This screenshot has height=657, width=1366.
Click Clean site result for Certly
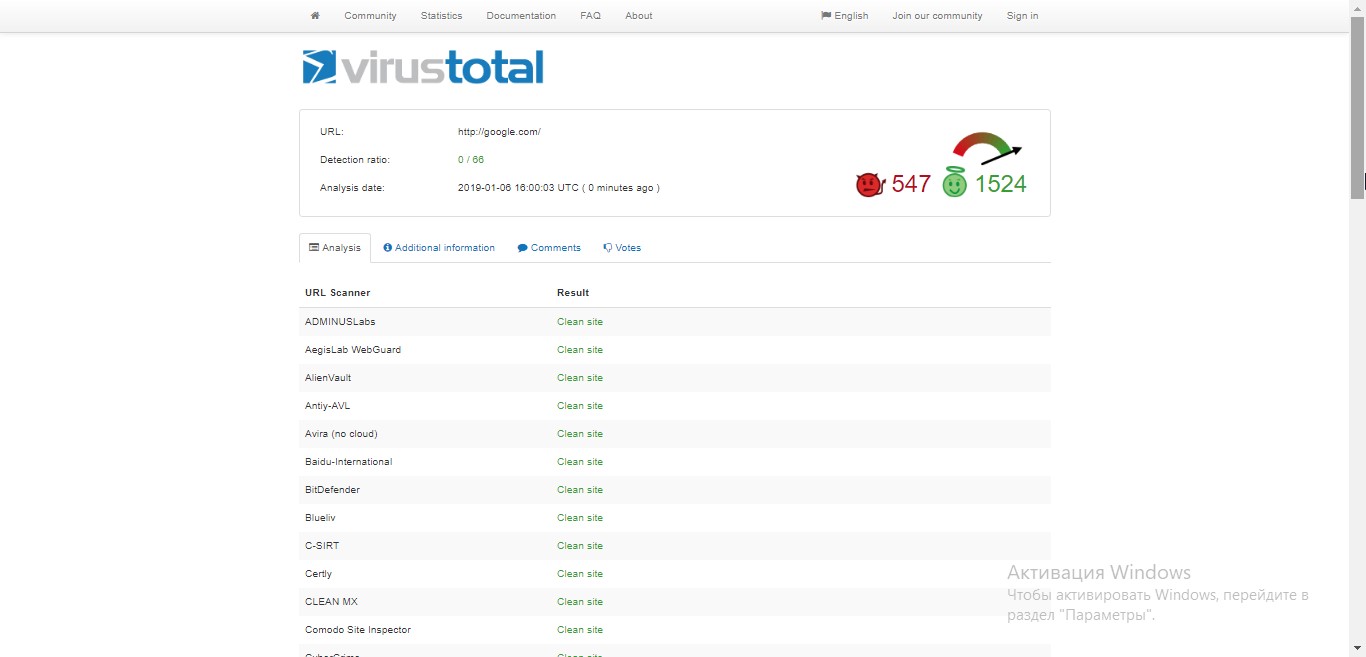coord(580,574)
